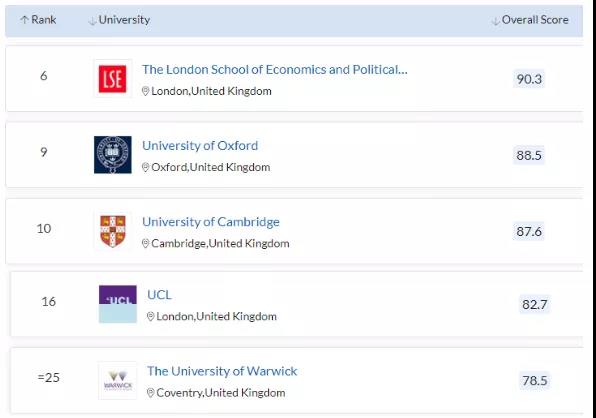Click the 82.7 score badge for UCL
Image resolution: width=596 pixels, height=418 pixels.
click(x=534, y=304)
